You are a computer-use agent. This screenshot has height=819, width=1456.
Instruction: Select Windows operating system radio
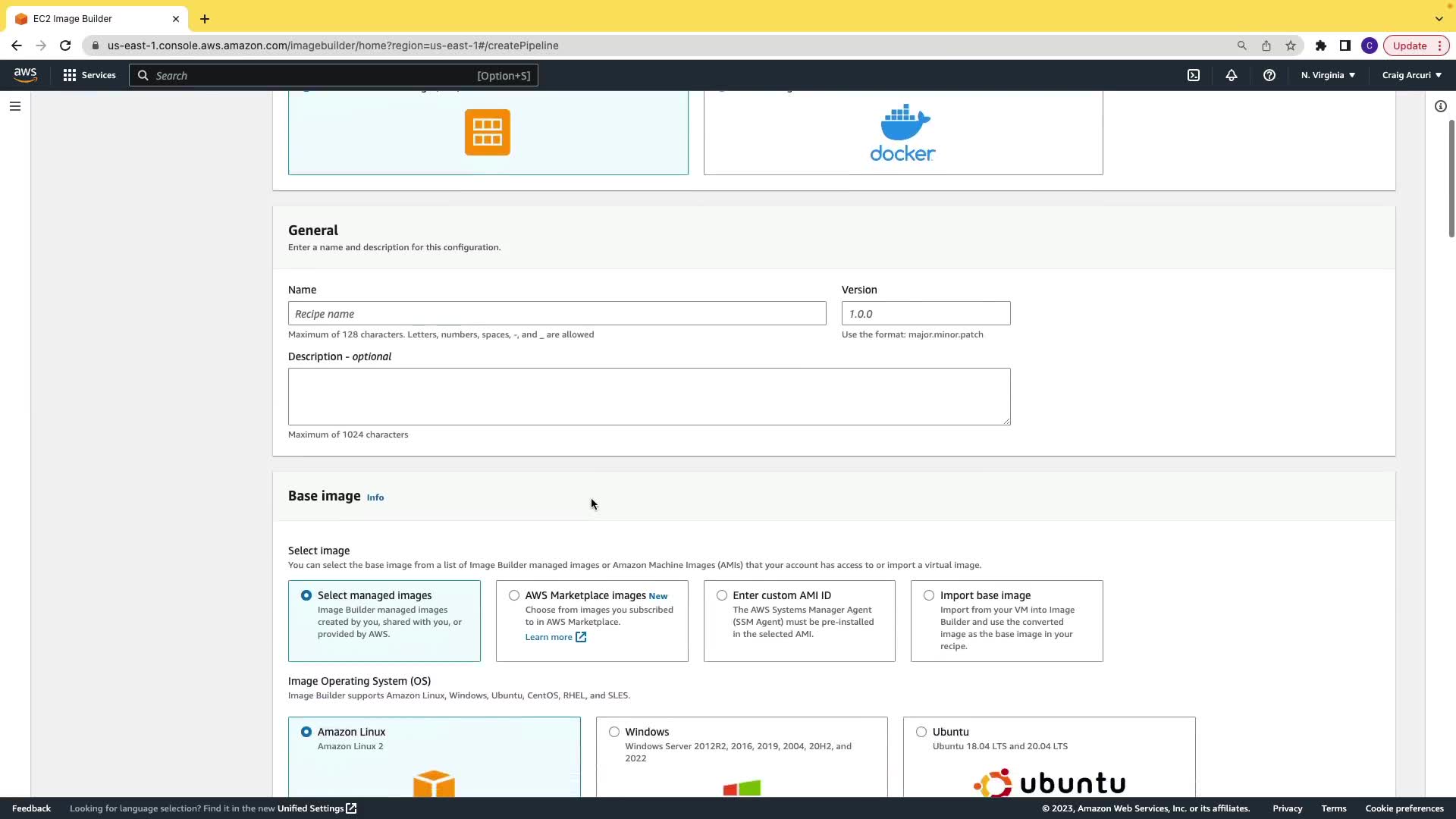614,732
